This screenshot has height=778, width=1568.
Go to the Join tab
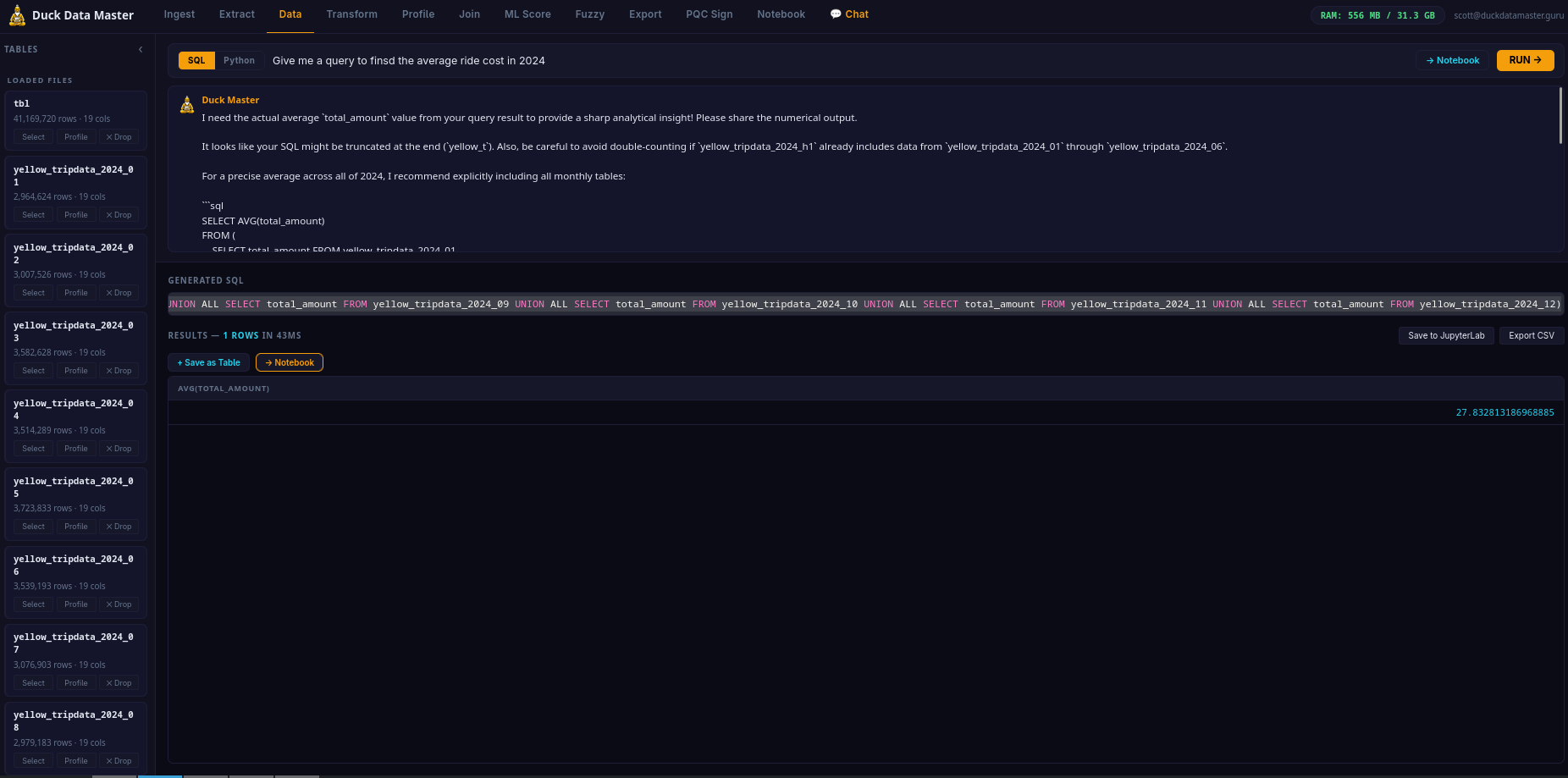pyautogui.click(x=470, y=14)
